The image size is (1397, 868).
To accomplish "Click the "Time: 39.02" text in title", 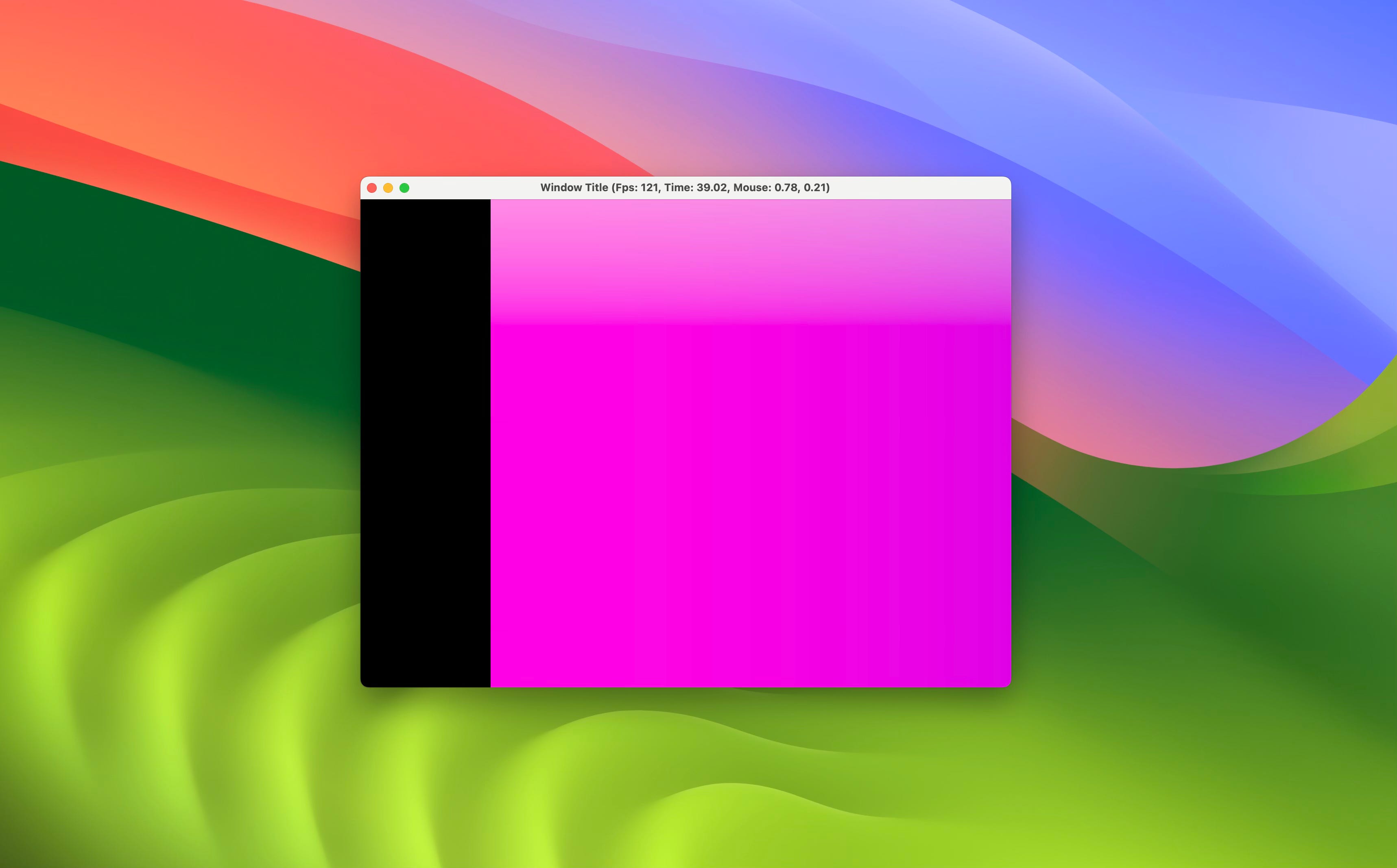I will [695, 188].
